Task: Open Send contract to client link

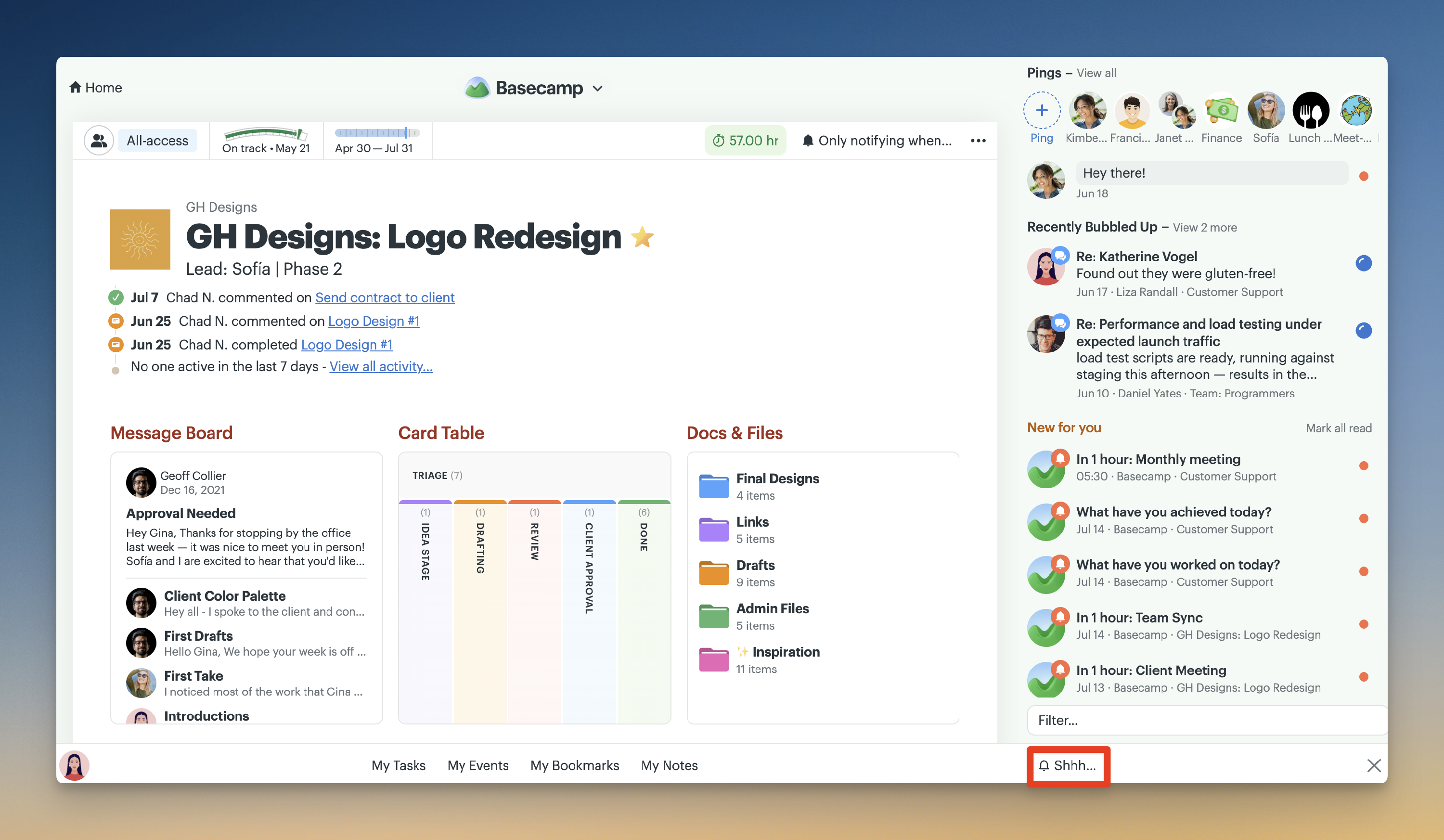Action: tap(385, 297)
